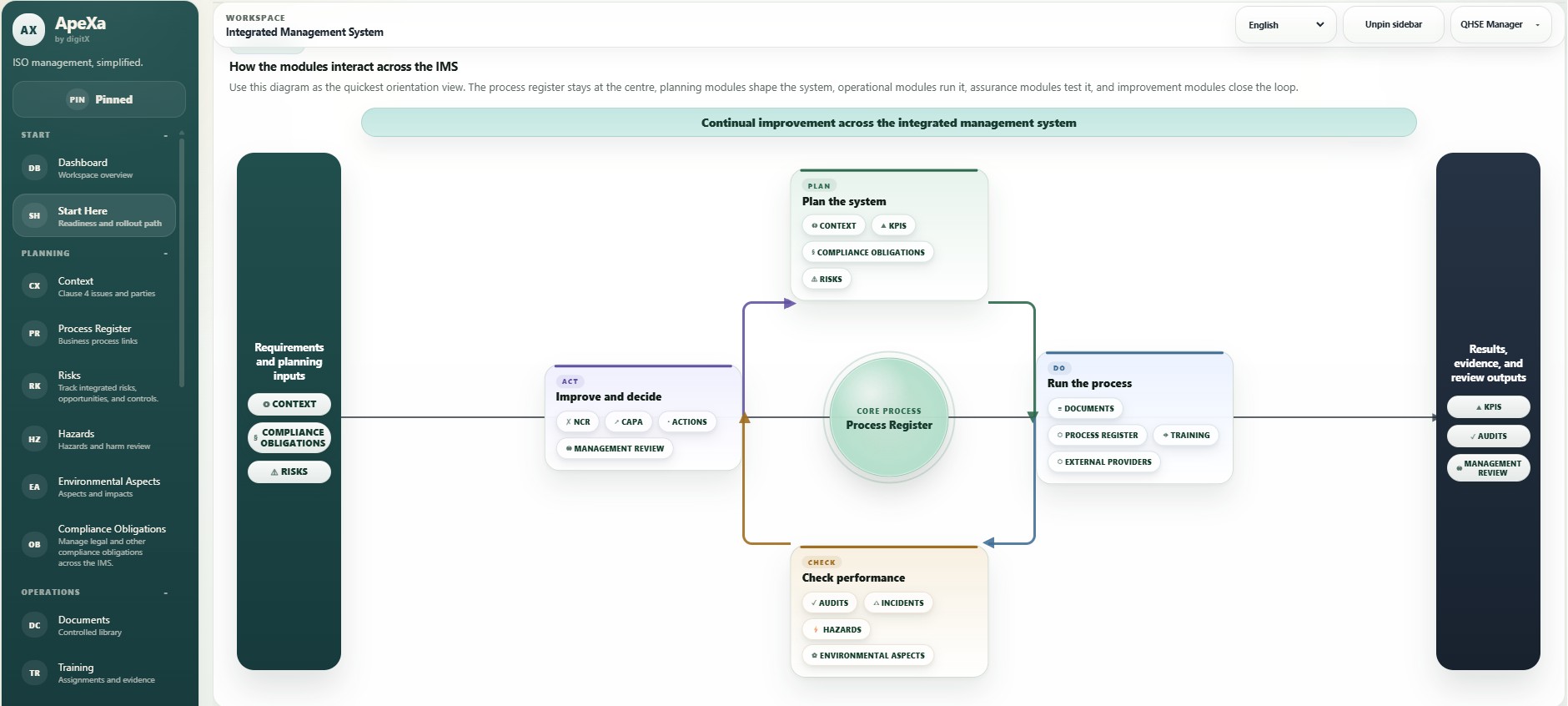Select INCIDENTS chip in Check performance

coord(898,603)
